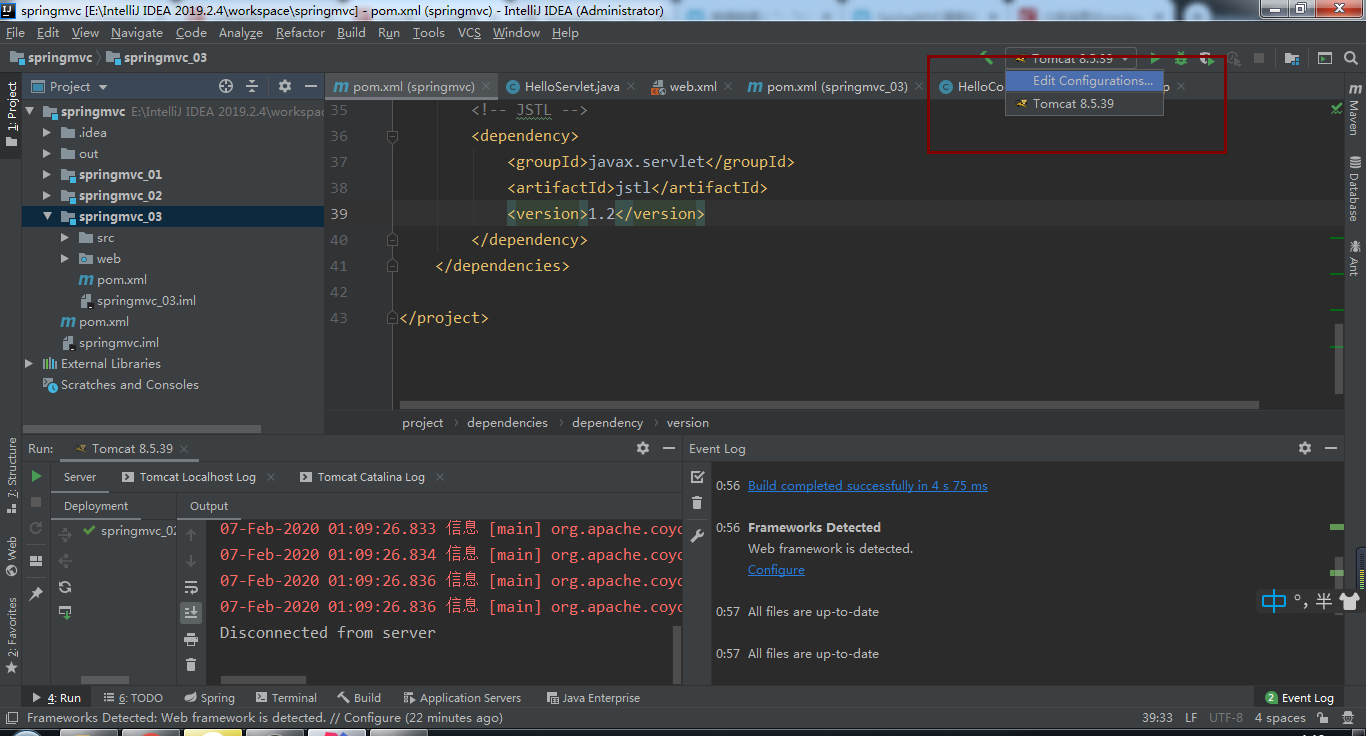The width and height of the screenshot is (1366, 736).
Task: Open the Refactor menu
Action: tap(300, 33)
